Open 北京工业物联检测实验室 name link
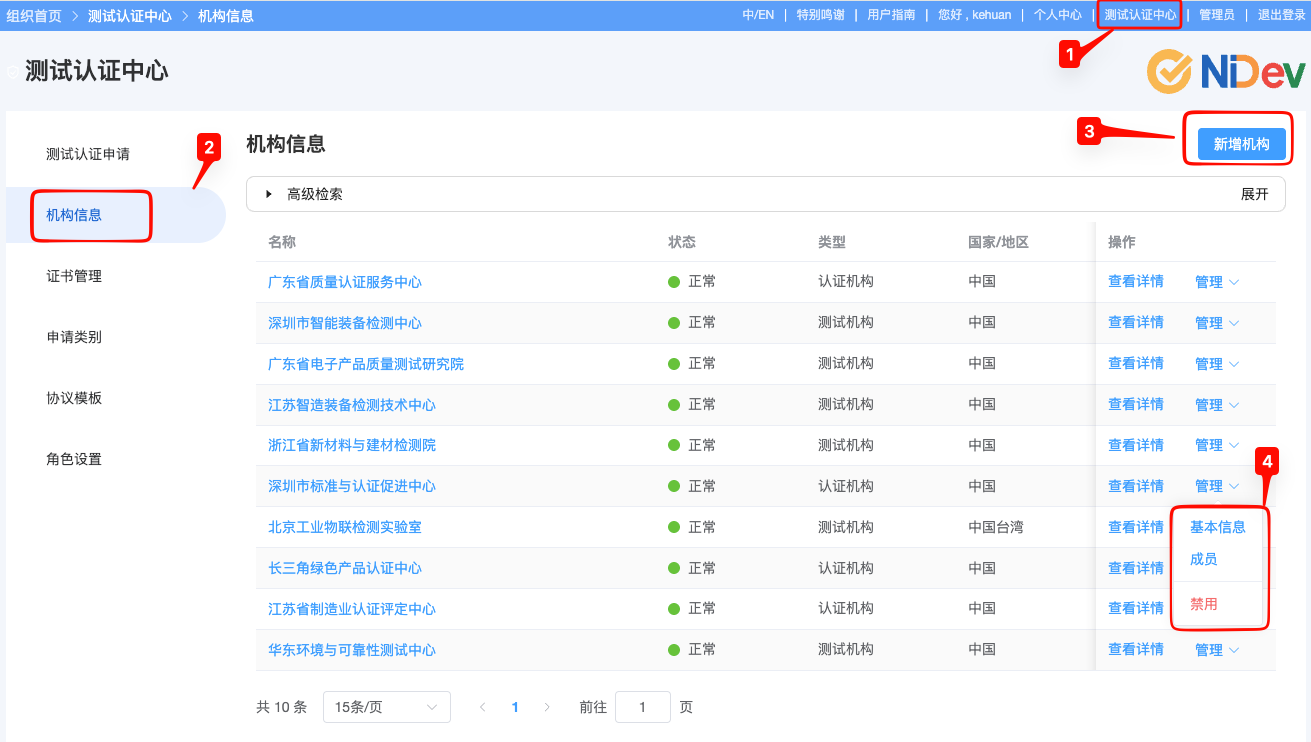 (x=345, y=527)
